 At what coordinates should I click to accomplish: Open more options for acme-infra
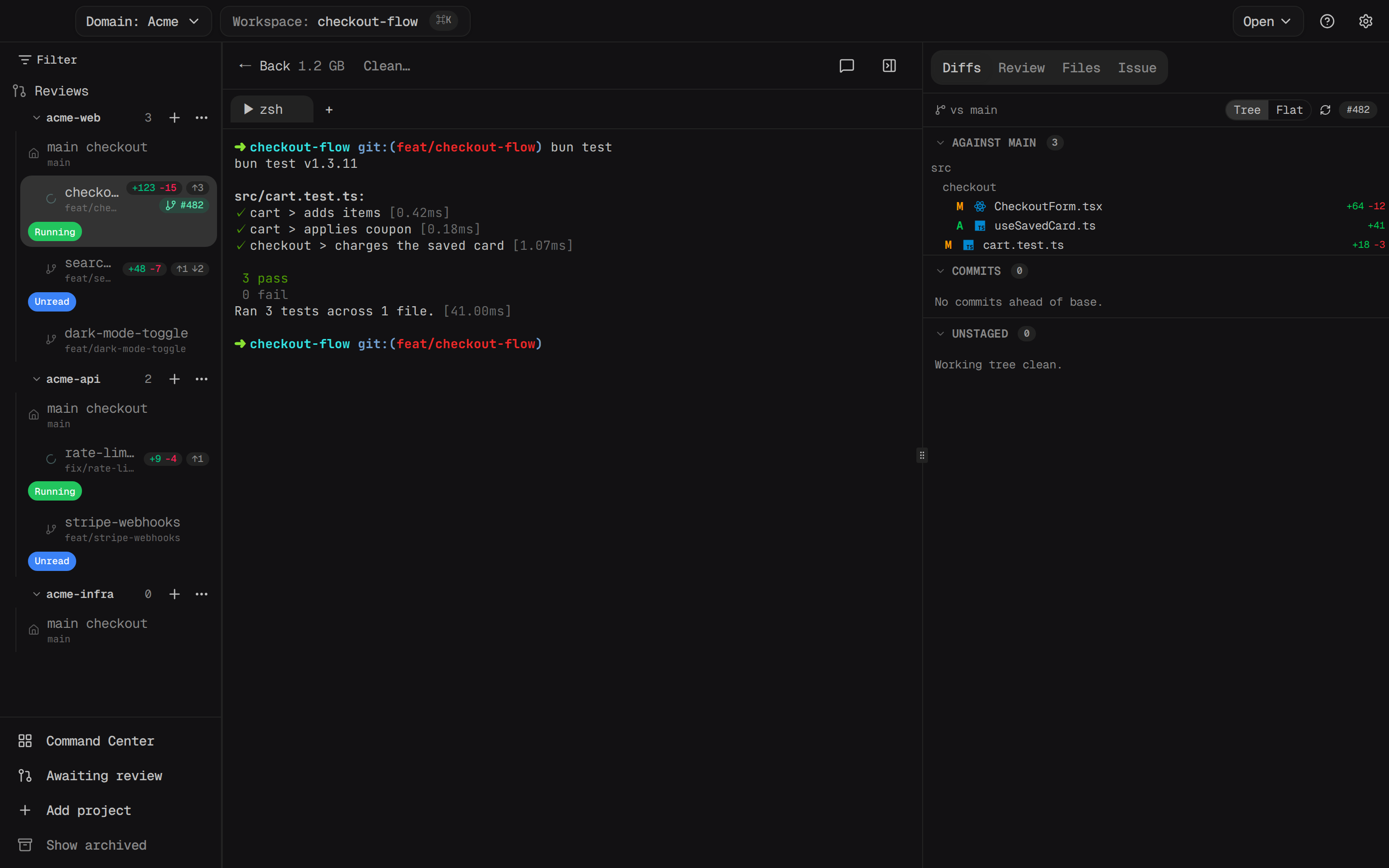tap(202, 594)
